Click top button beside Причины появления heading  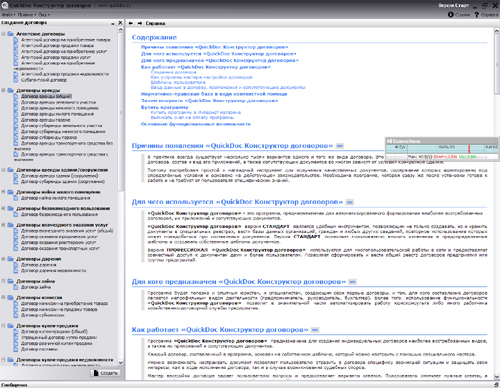(x=340, y=146)
